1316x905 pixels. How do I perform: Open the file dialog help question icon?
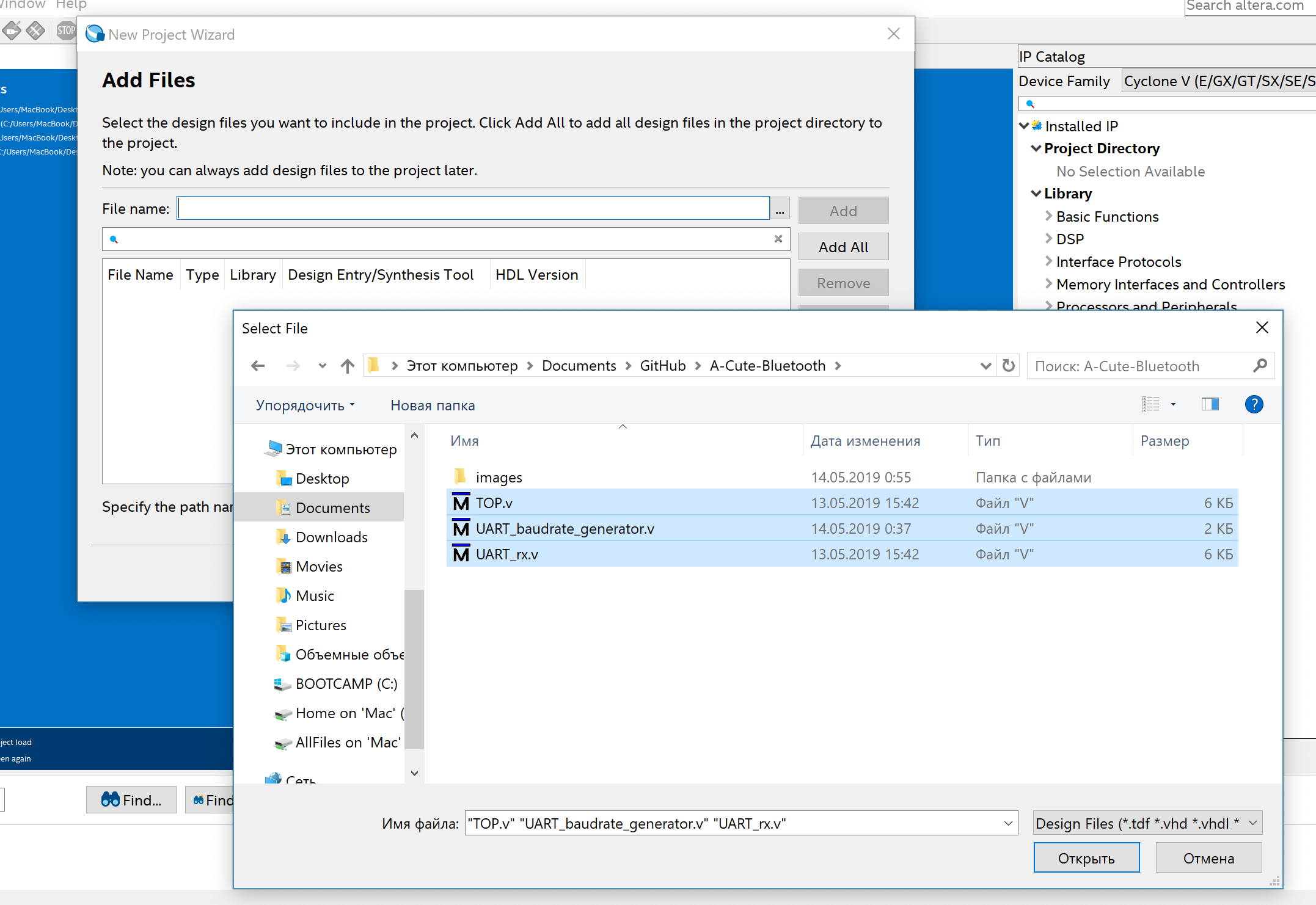pos(1254,404)
